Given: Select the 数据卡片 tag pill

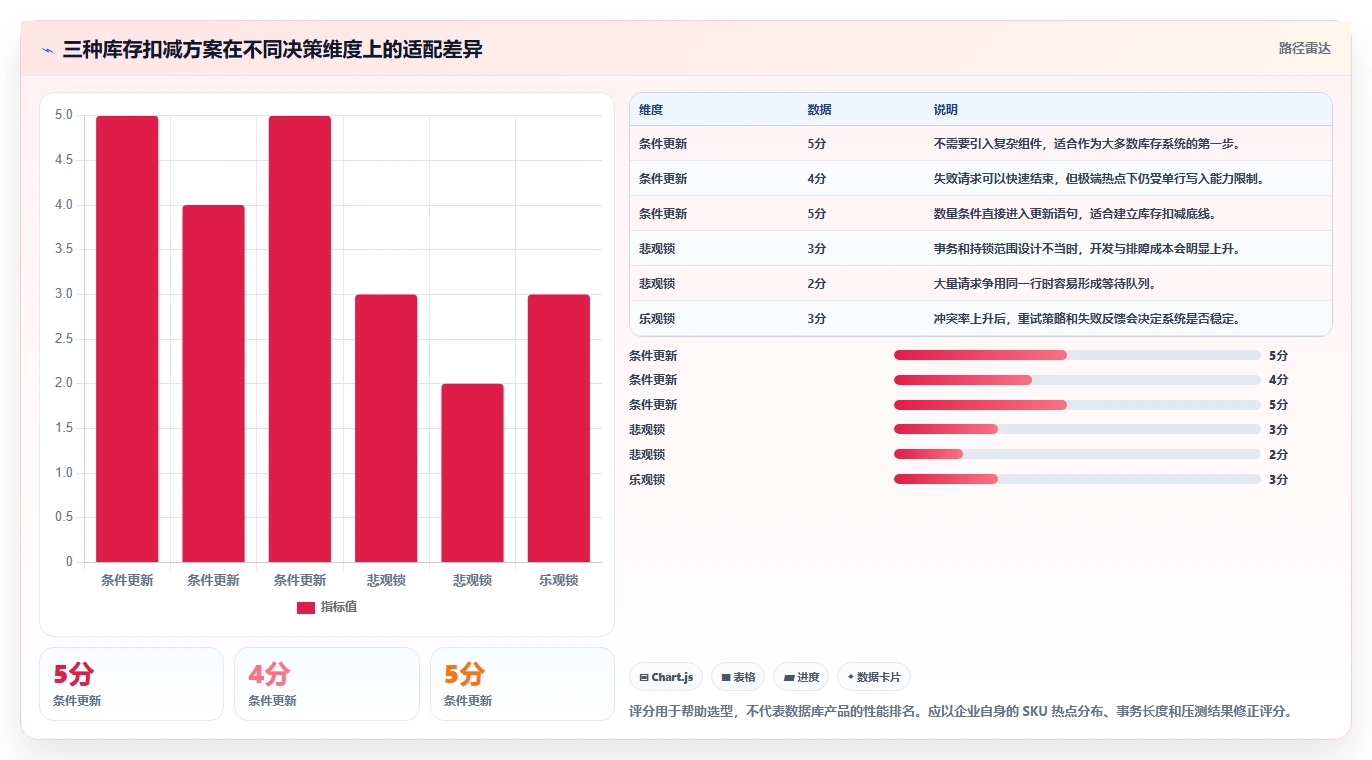Looking at the screenshot, I should pos(874,677).
